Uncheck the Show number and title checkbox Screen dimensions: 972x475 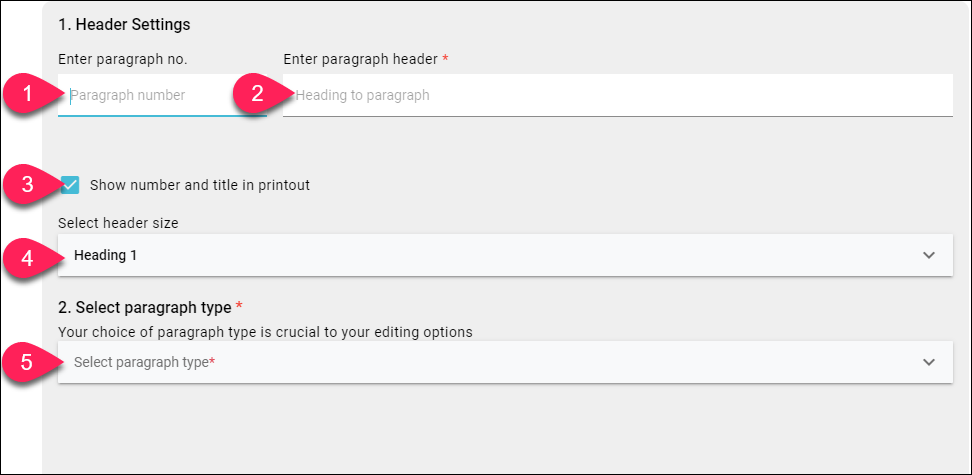(x=71, y=185)
